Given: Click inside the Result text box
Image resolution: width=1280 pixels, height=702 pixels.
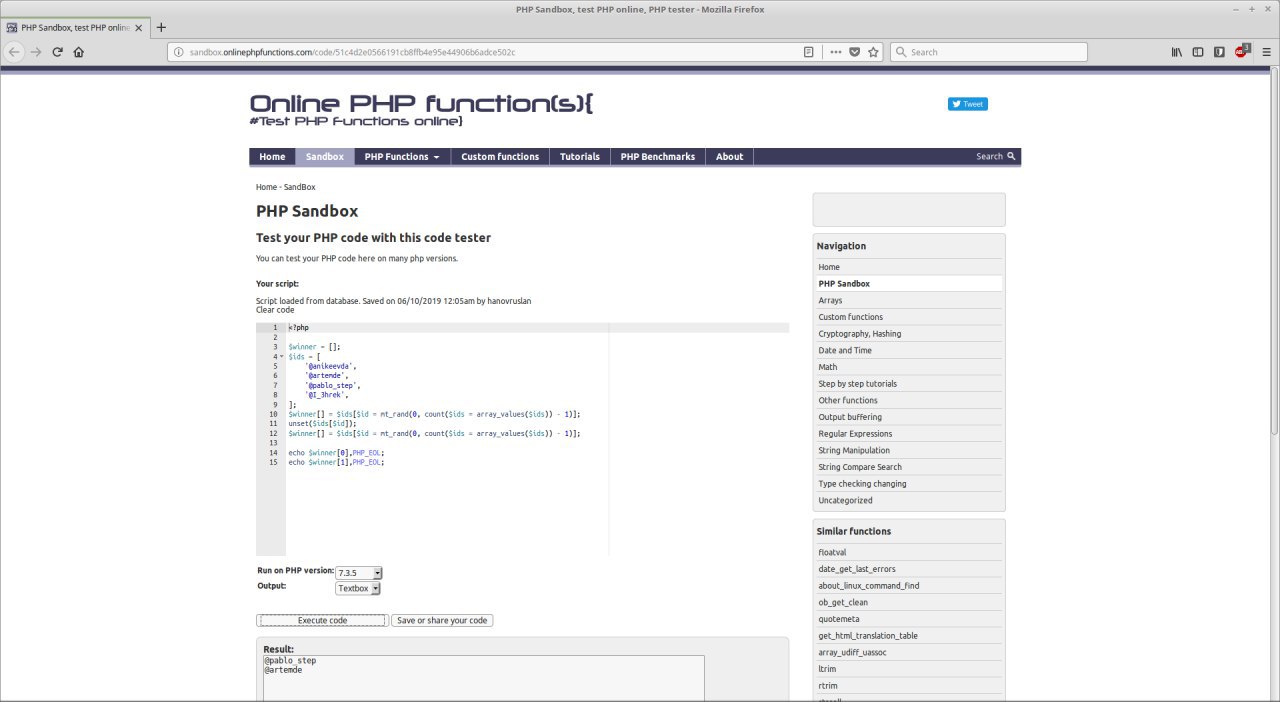Looking at the screenshot, I should click(x=484, y=678).
